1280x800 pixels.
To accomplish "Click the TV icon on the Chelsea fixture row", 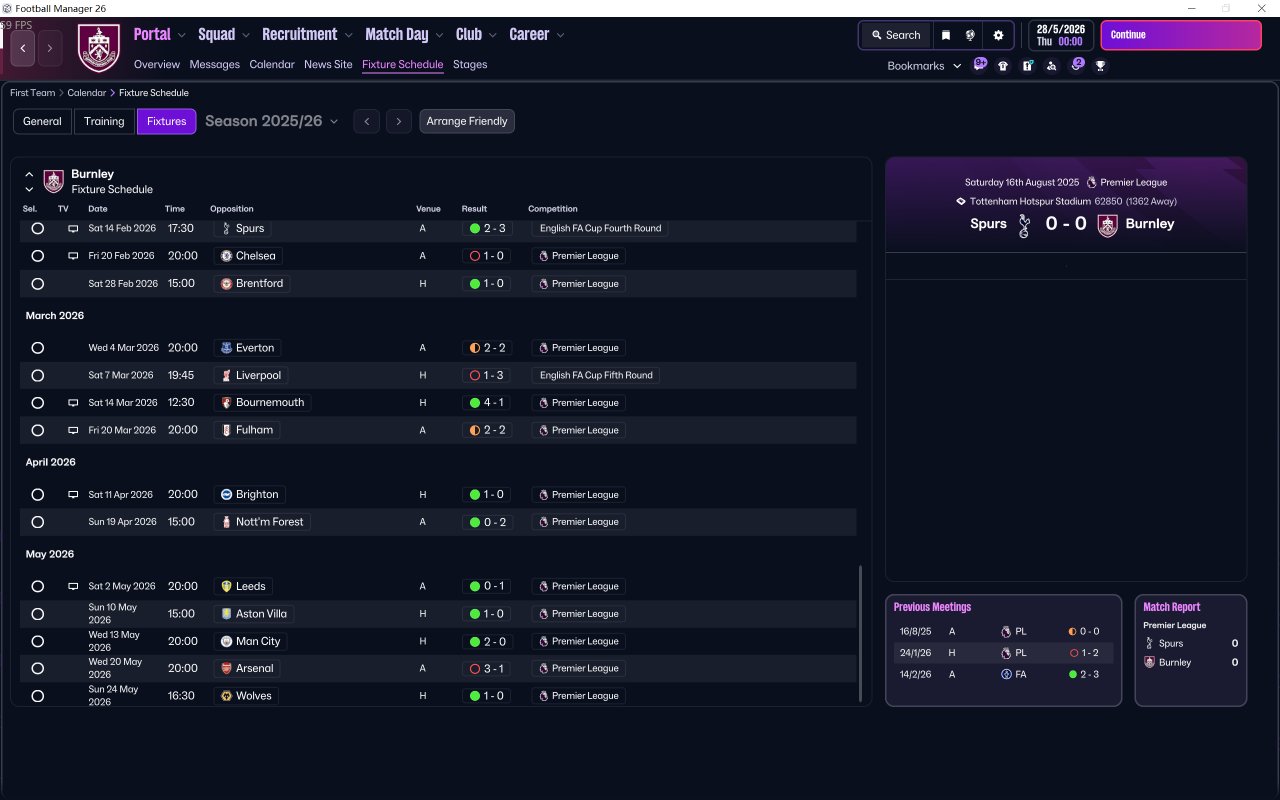I will point(73,256).
